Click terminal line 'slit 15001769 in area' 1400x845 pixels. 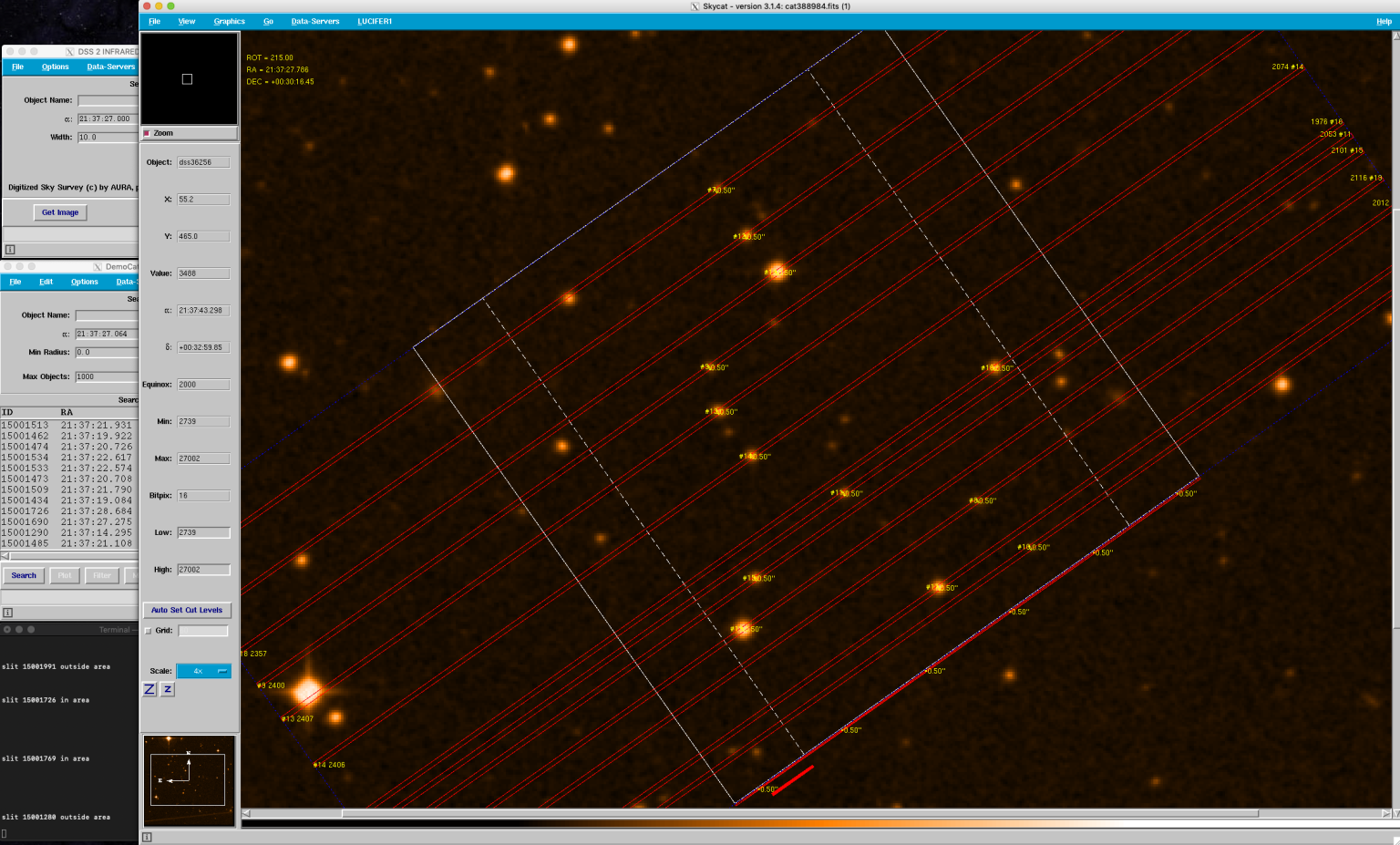click(x=46, y=758)
